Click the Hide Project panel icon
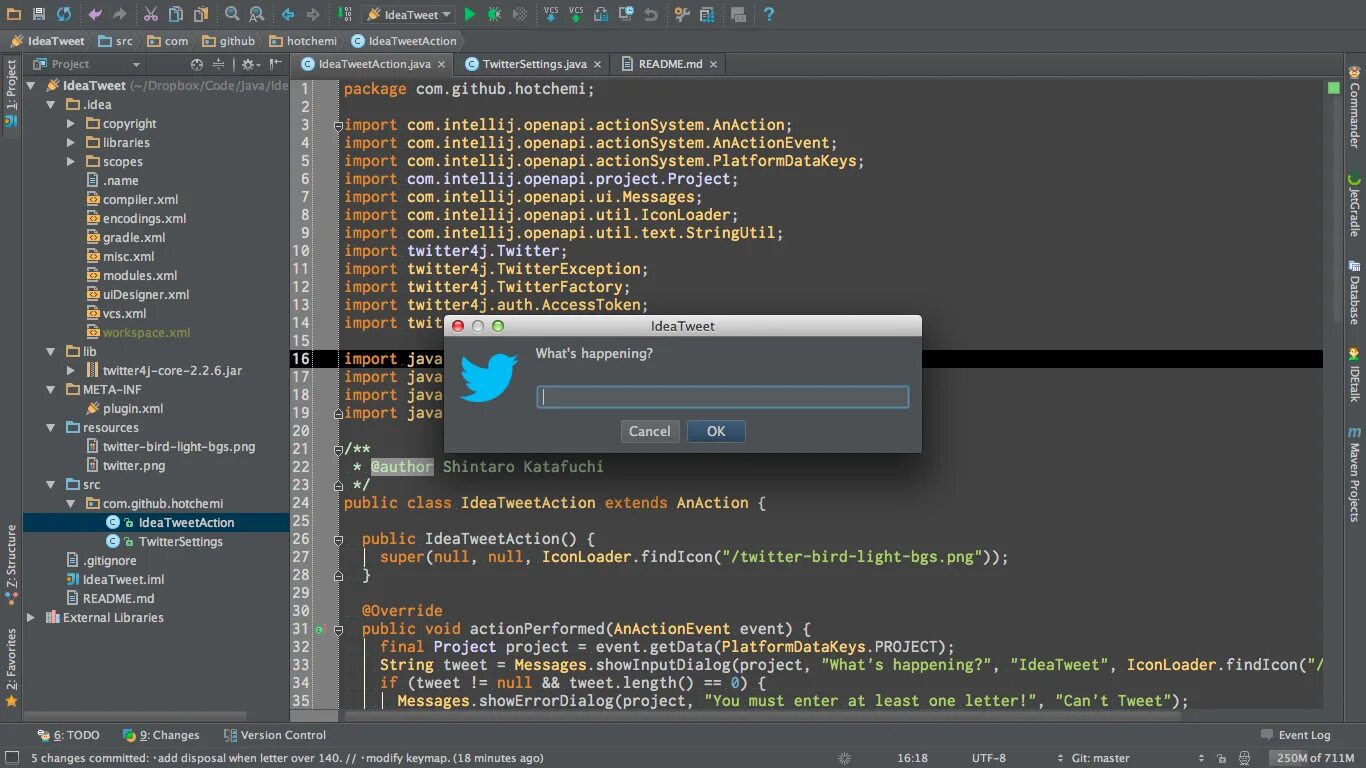The height and width of the screenshot is (768, 1366). [x=276, y=64]
